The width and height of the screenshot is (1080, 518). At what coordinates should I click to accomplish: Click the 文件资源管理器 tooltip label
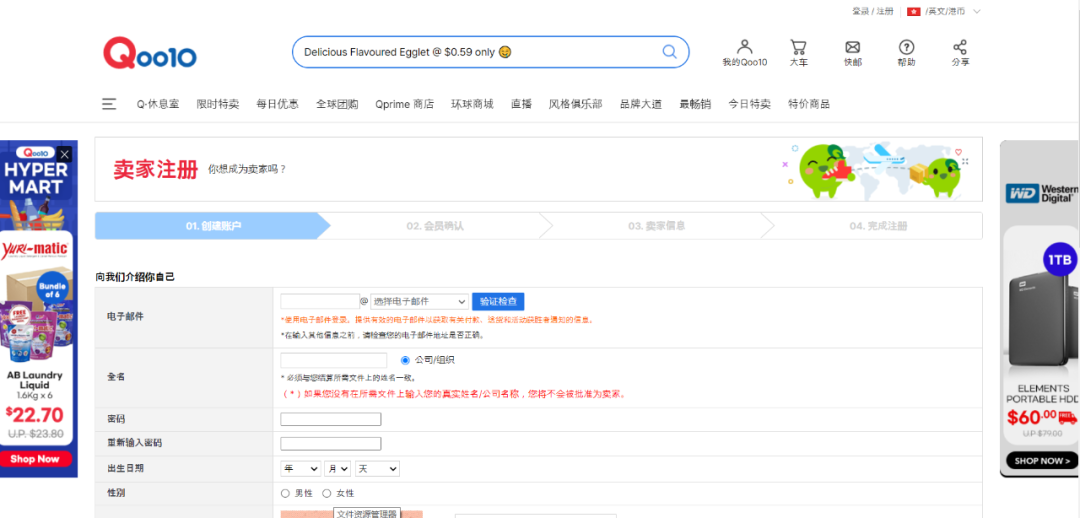[367, 513]
